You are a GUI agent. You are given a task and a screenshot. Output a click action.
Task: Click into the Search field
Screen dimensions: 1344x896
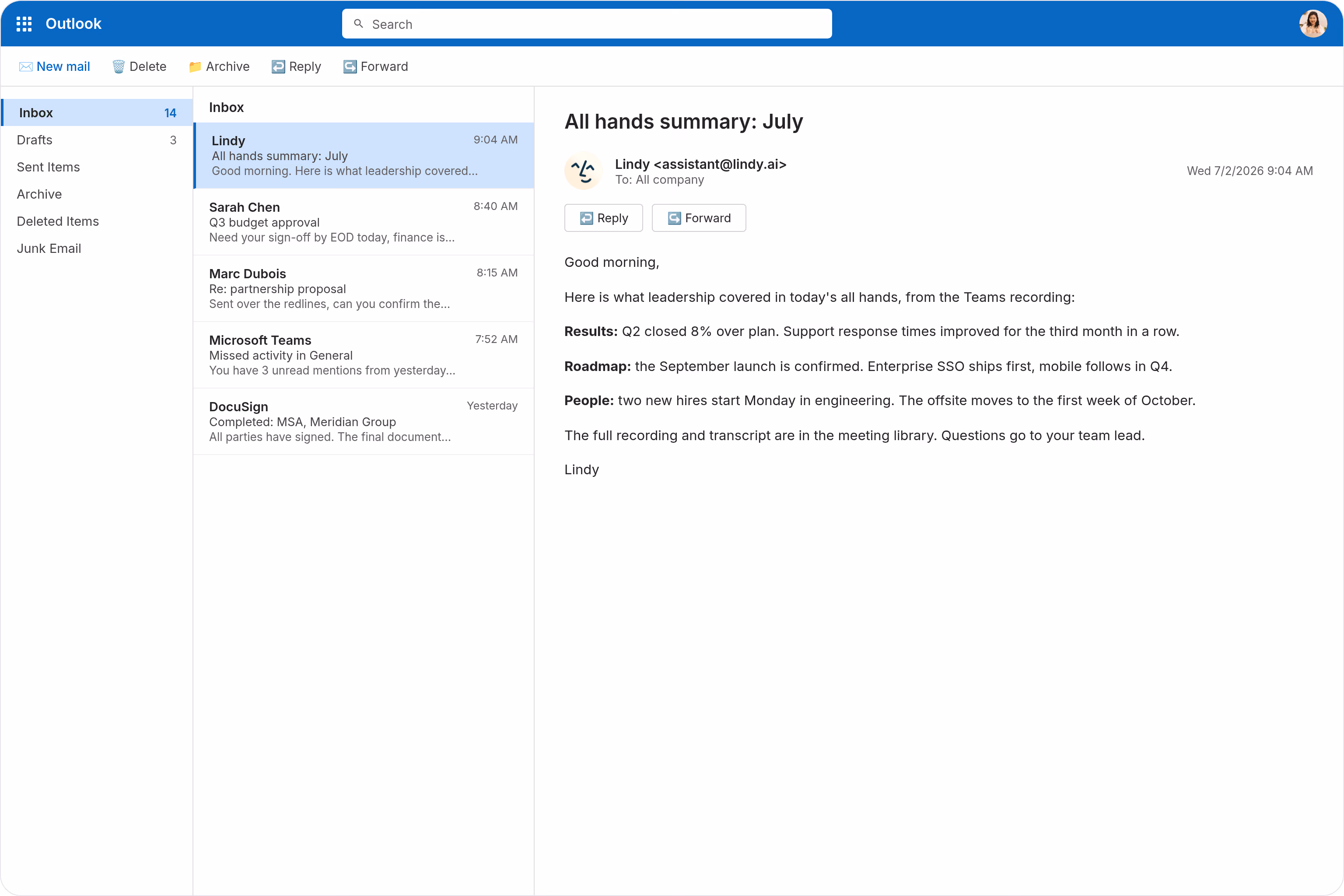(587, 24)
